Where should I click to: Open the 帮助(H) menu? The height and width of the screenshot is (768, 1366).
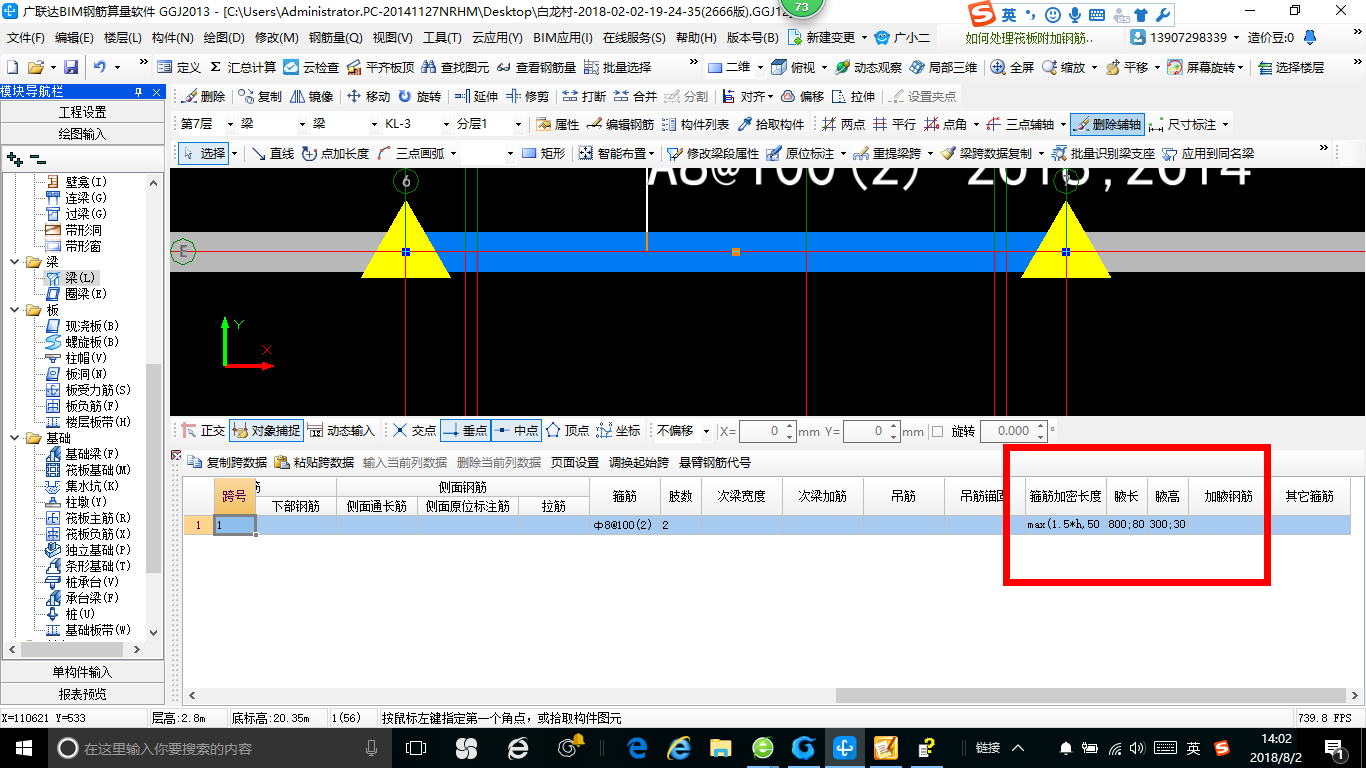point(697,37)
